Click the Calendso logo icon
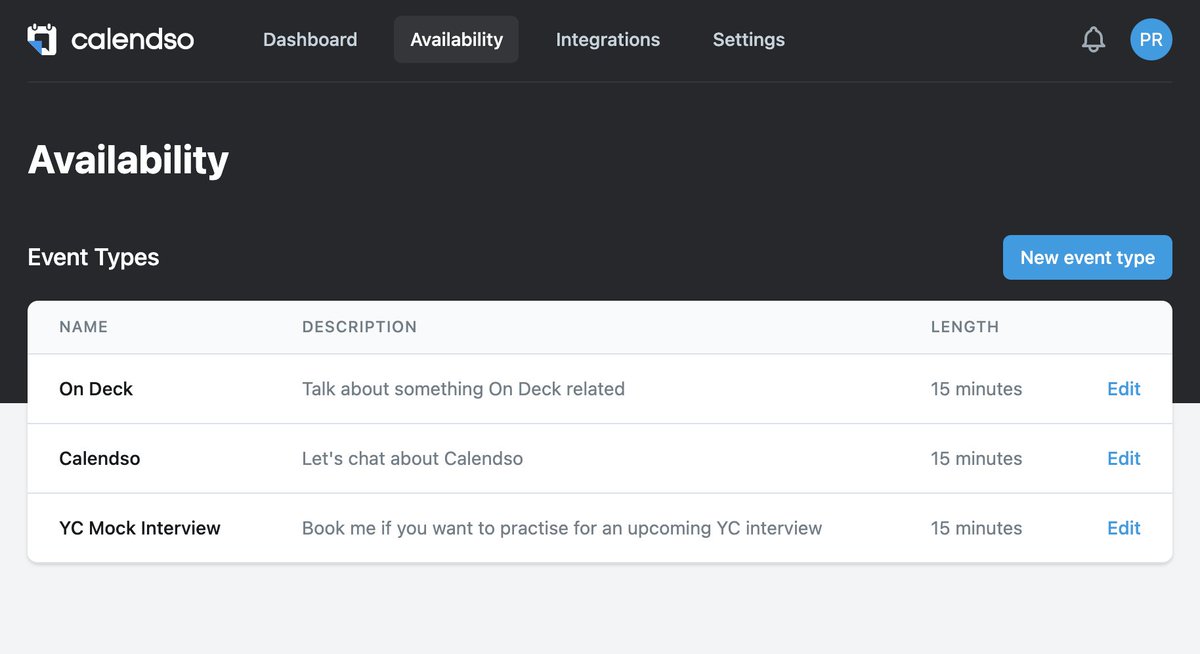The image size is (1200, 654). (x=42, y=39)
